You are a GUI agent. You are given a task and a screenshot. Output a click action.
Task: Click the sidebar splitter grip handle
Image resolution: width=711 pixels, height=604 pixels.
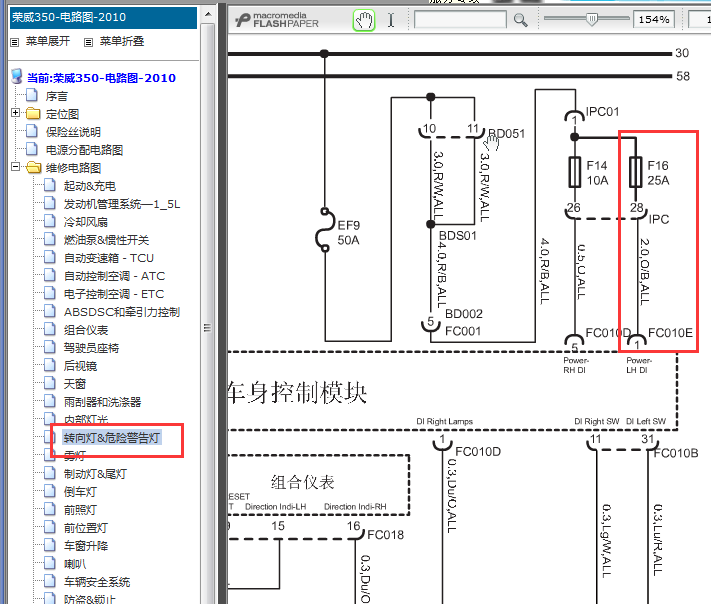tap(207, 328)
